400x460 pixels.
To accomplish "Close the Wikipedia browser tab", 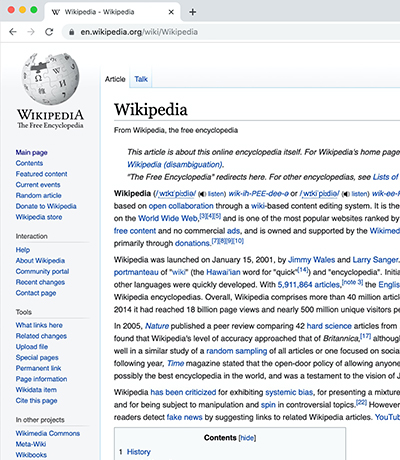I will (171, 12).
